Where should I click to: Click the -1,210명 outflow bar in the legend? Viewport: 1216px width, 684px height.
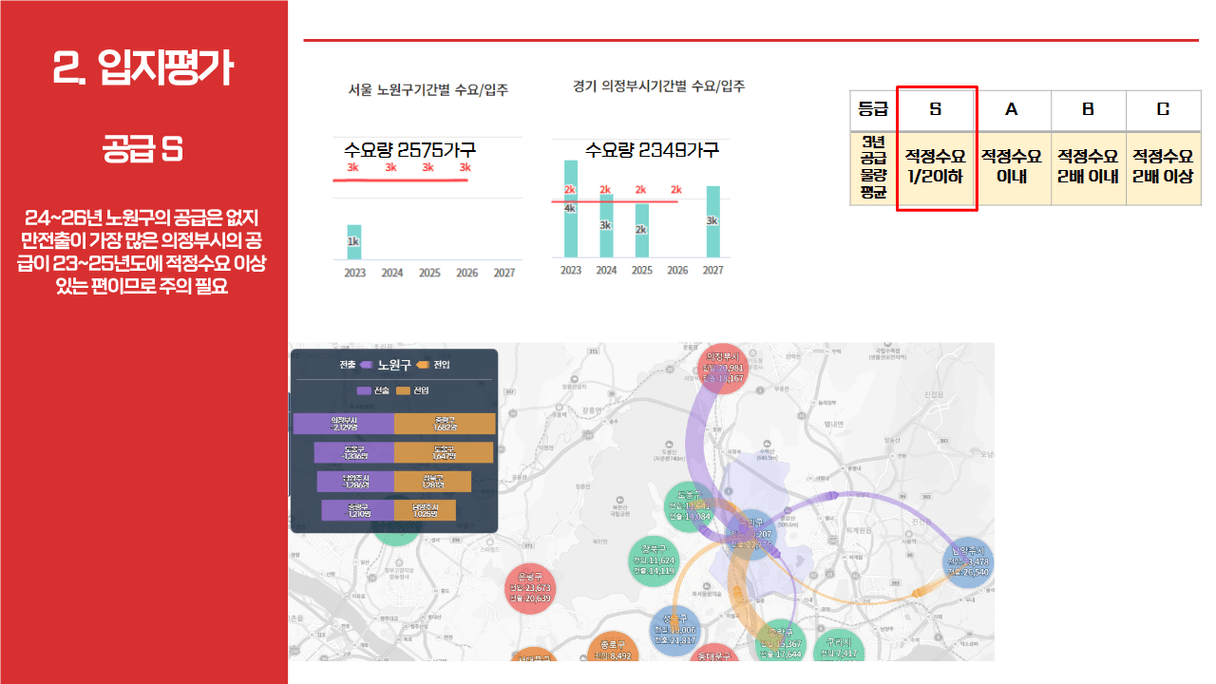point(358,510)
